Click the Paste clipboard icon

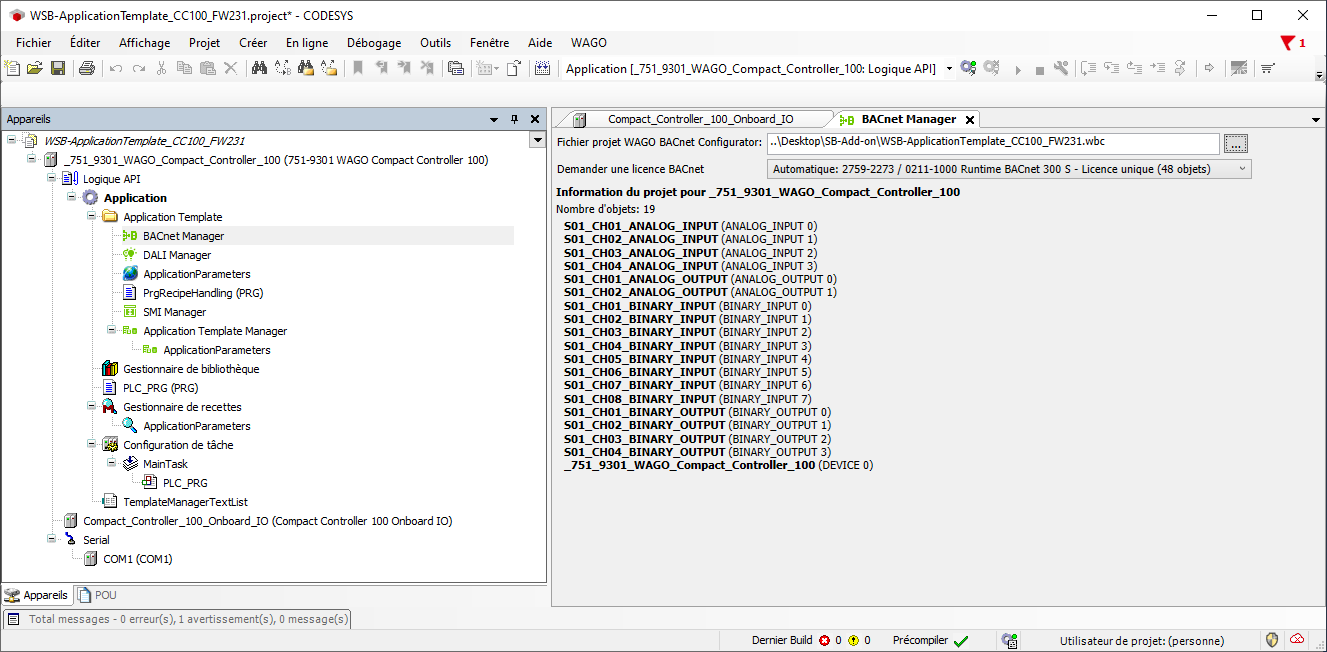coord(207,69)
